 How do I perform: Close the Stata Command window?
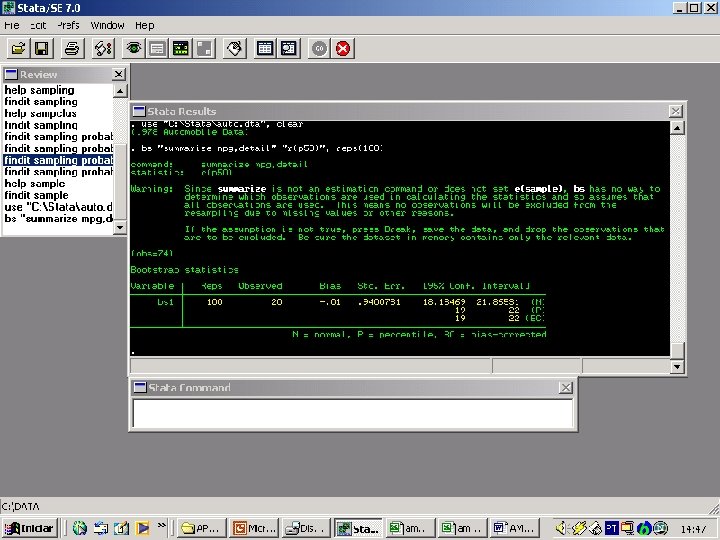(x=566, y=388)
